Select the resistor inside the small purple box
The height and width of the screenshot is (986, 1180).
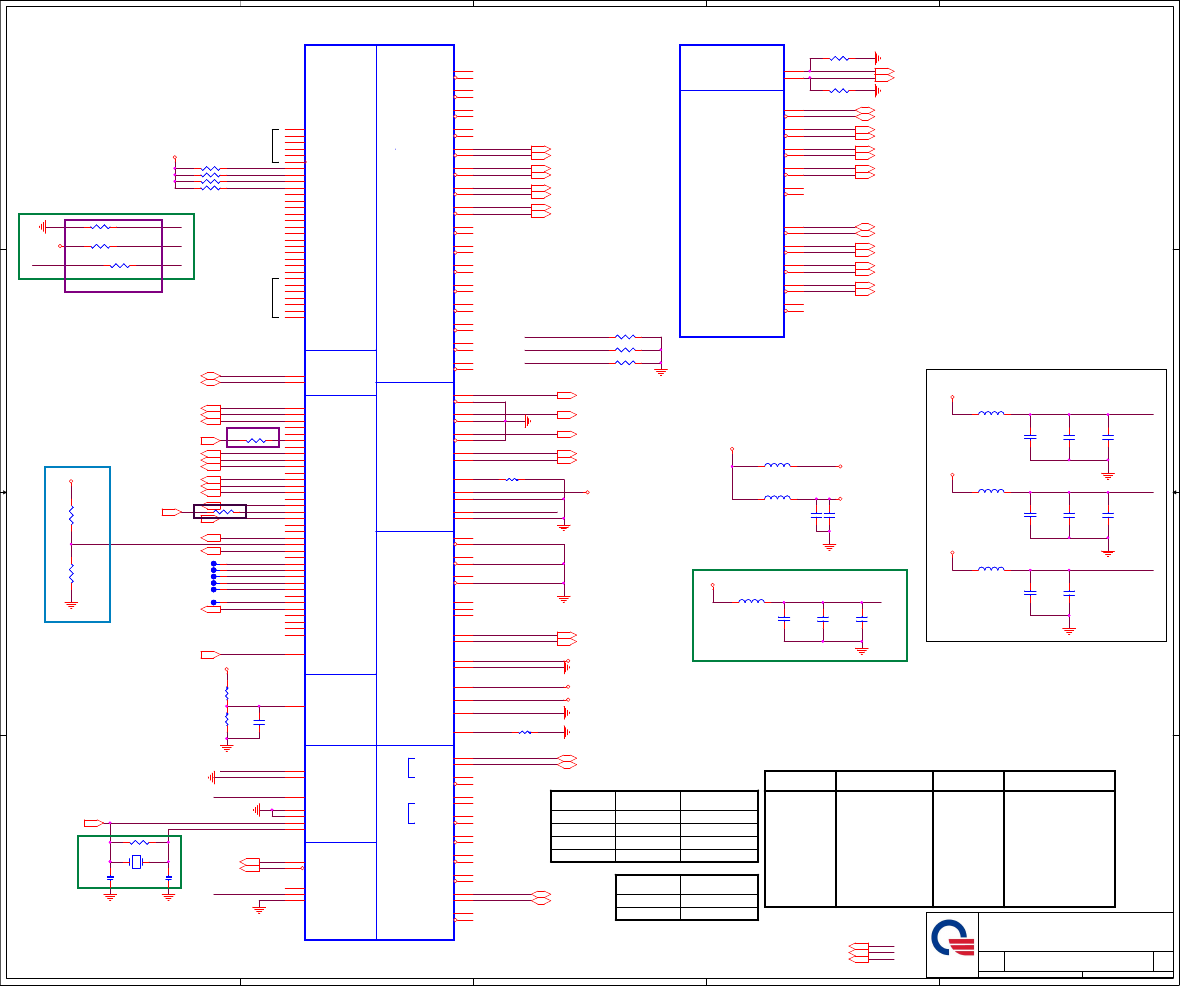[256, 440]
